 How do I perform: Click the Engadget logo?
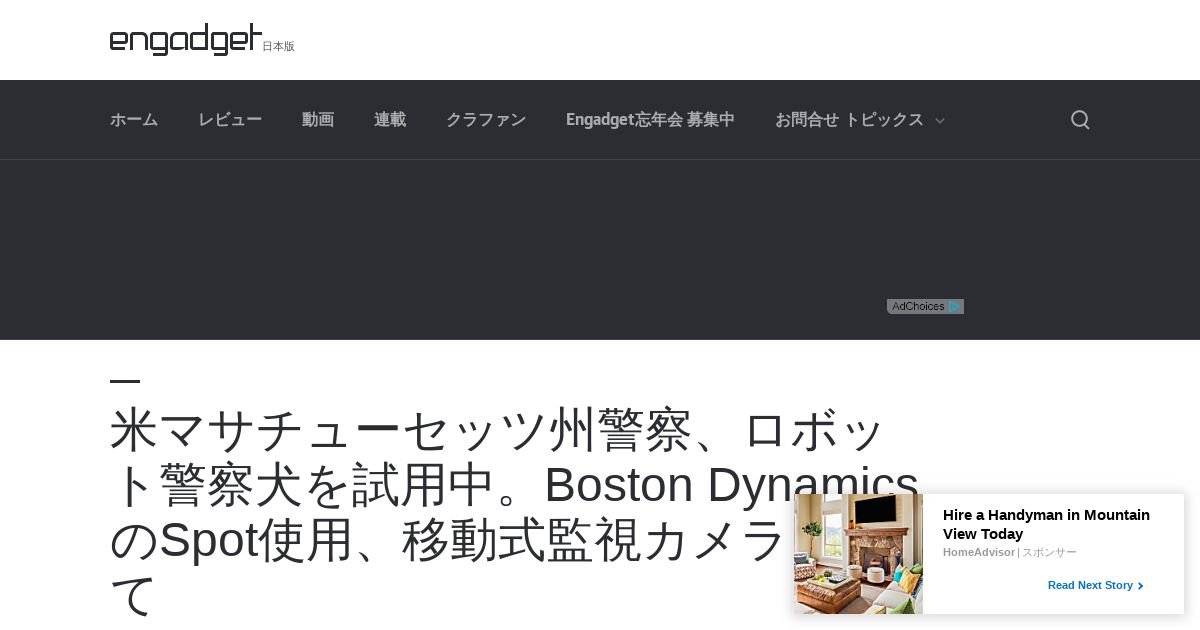[x=186, y=39]
